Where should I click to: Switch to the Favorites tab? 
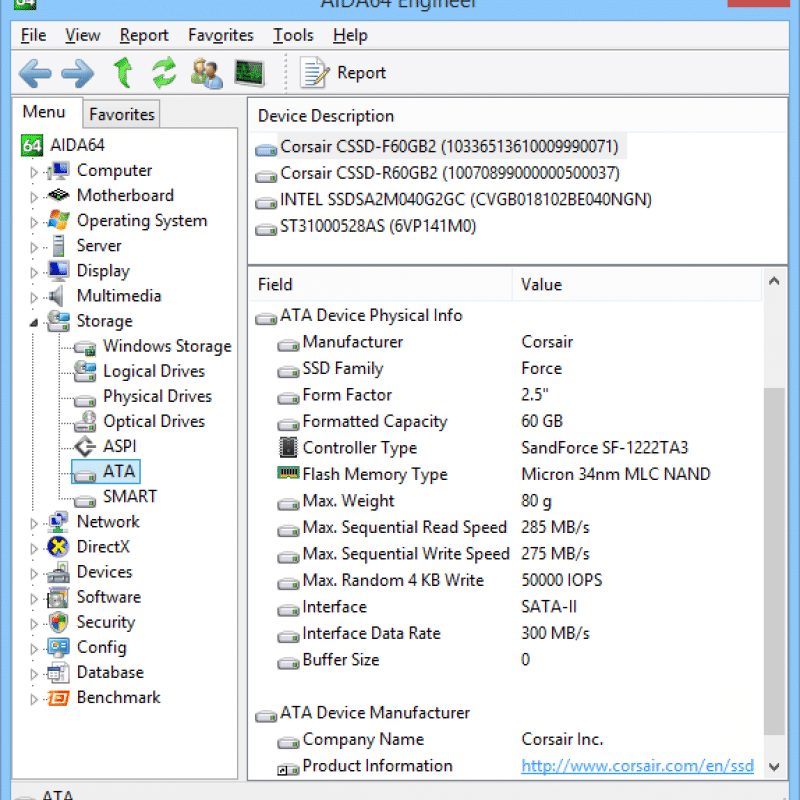click(121, 114)
